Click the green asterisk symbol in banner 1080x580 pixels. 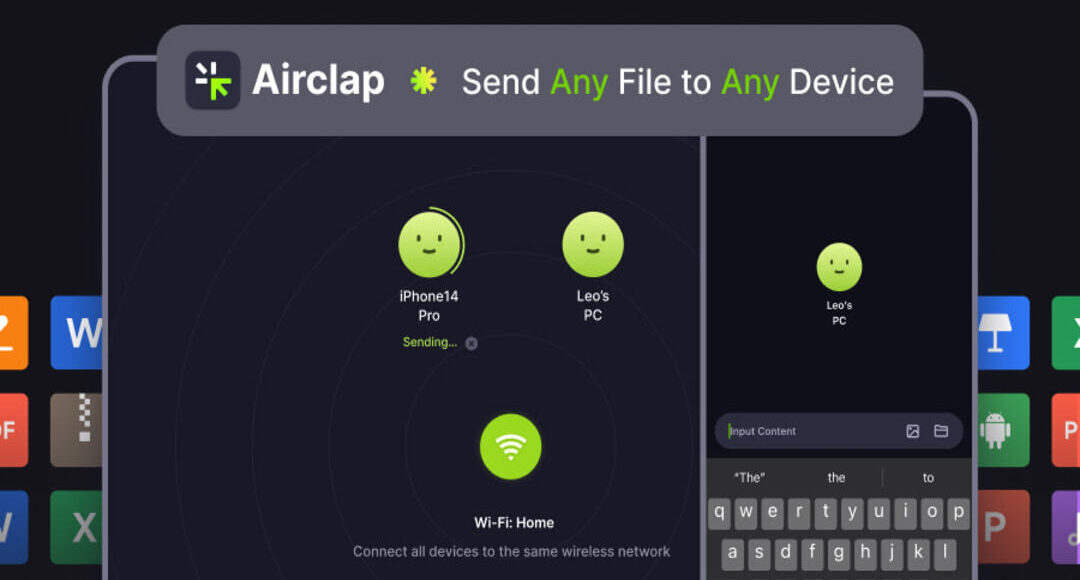[423, 82]
